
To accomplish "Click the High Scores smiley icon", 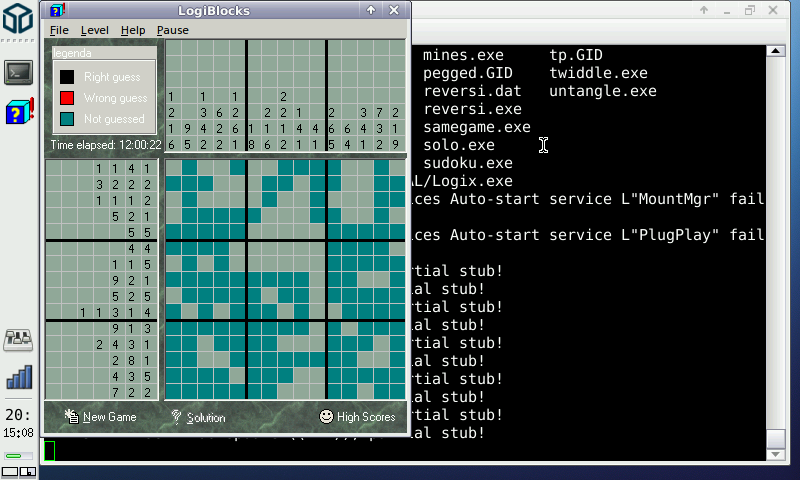I will coord(326,416).
